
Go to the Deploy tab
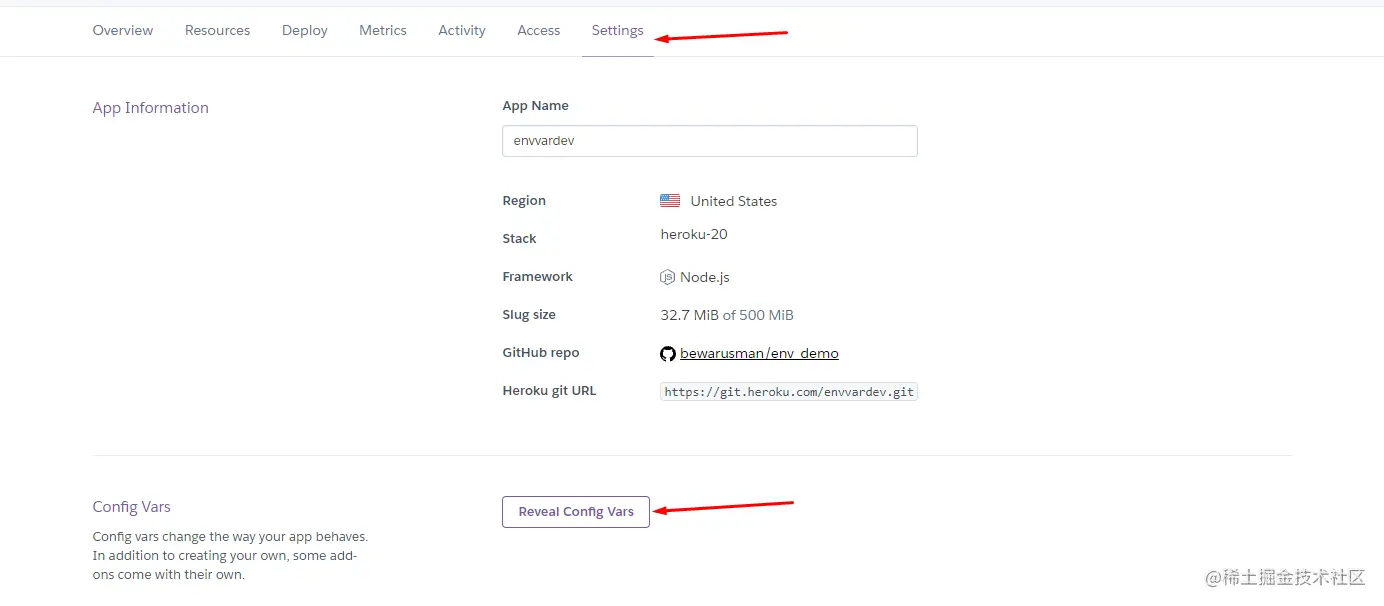click(x=305, y=31)
